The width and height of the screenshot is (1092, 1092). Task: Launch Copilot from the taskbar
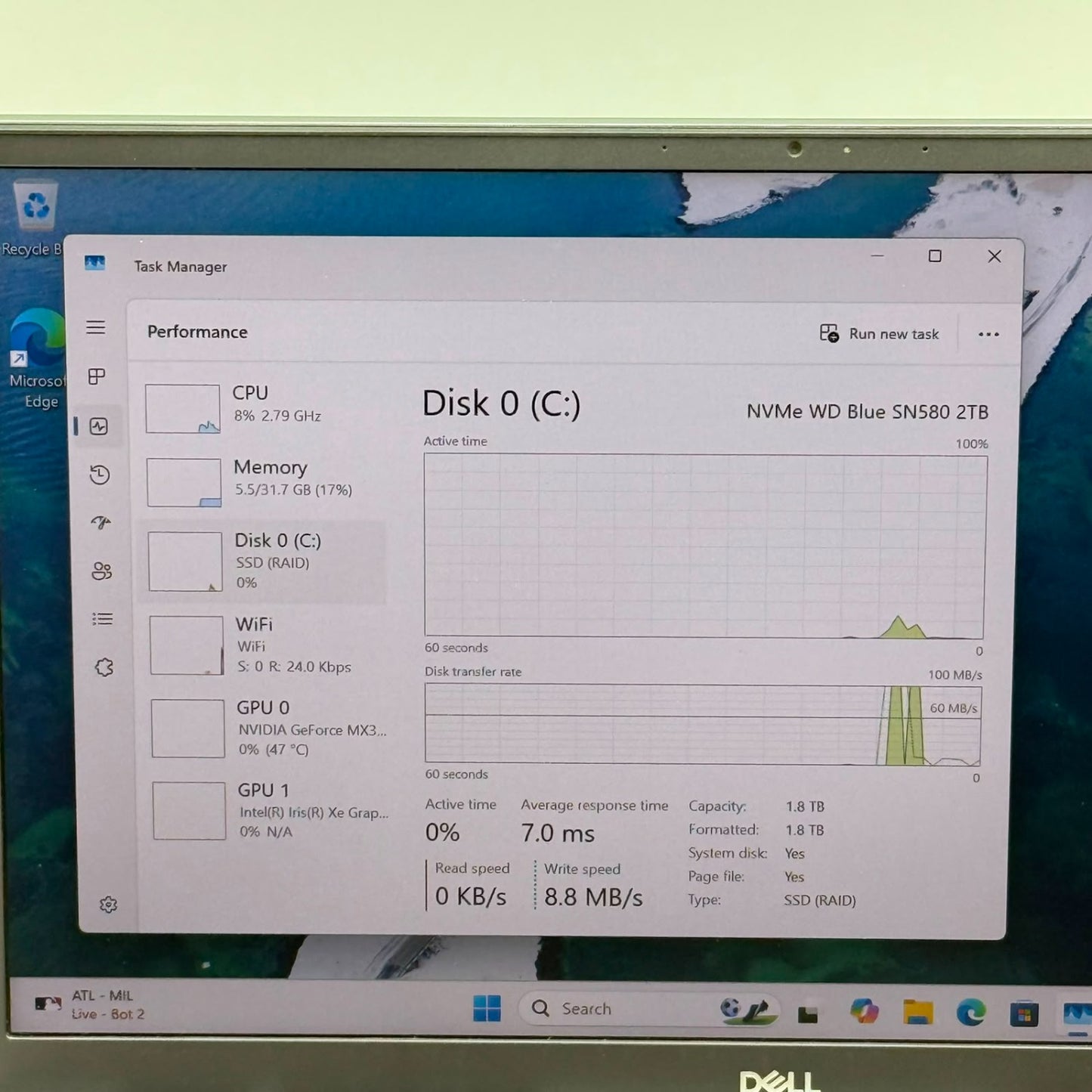click(864, 1011)
